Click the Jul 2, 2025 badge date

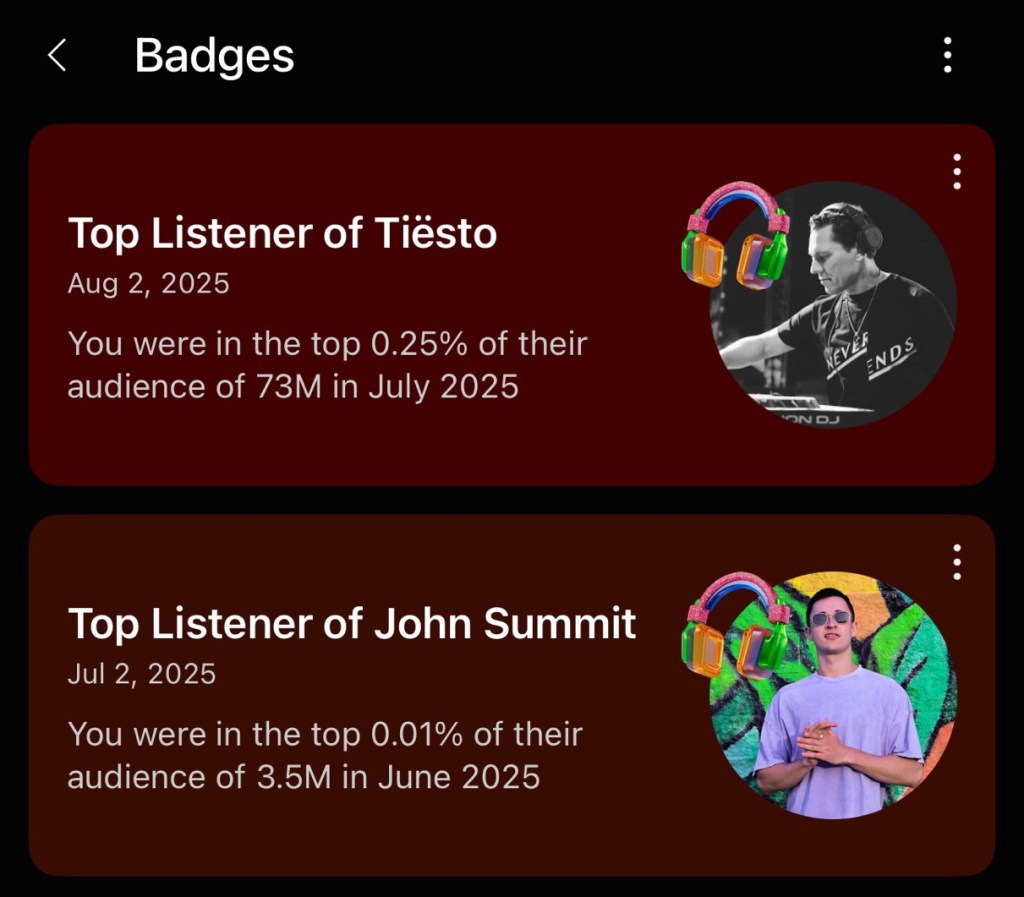[141, 674]
